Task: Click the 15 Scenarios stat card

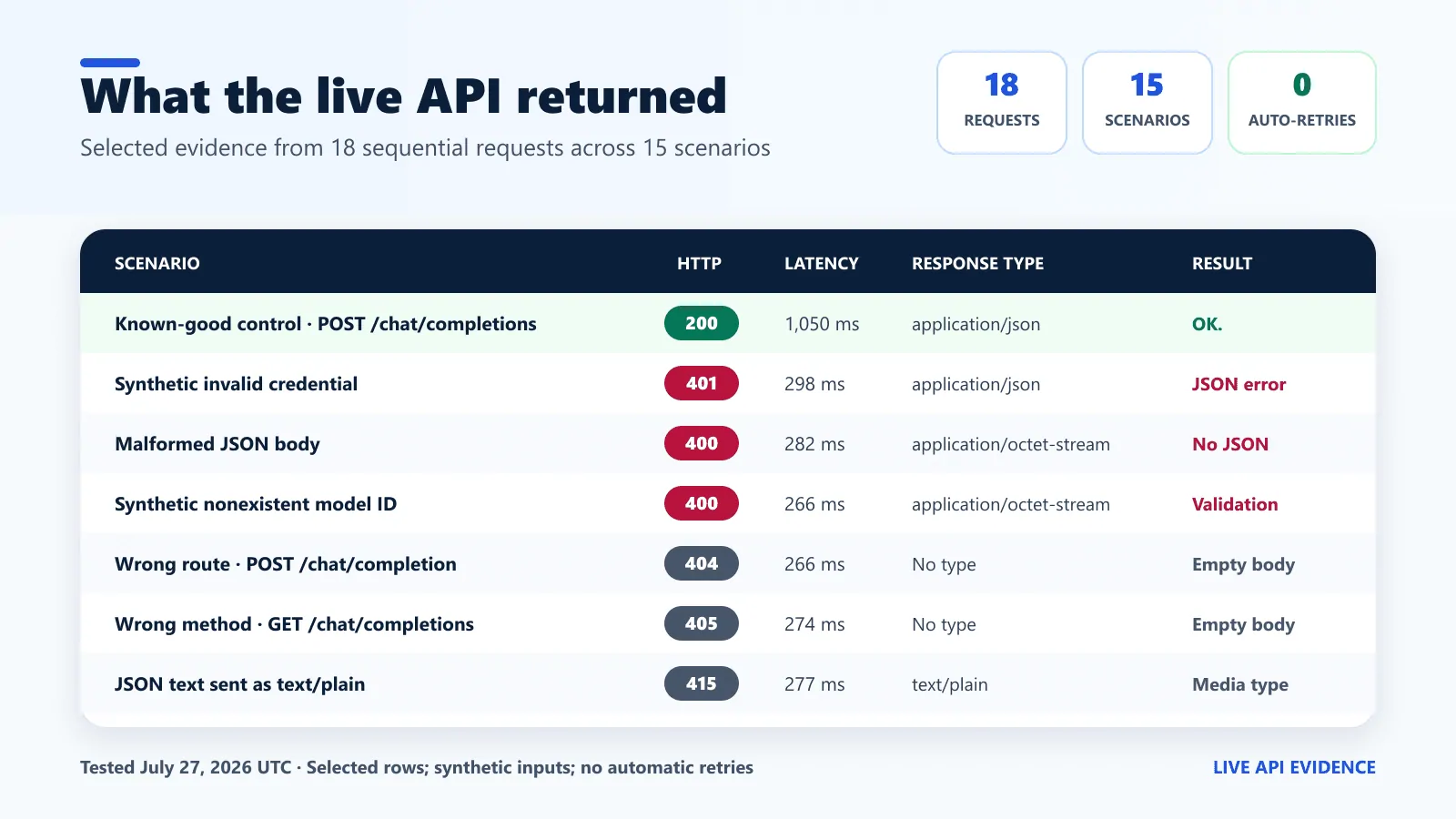Action: [1148, 103]
